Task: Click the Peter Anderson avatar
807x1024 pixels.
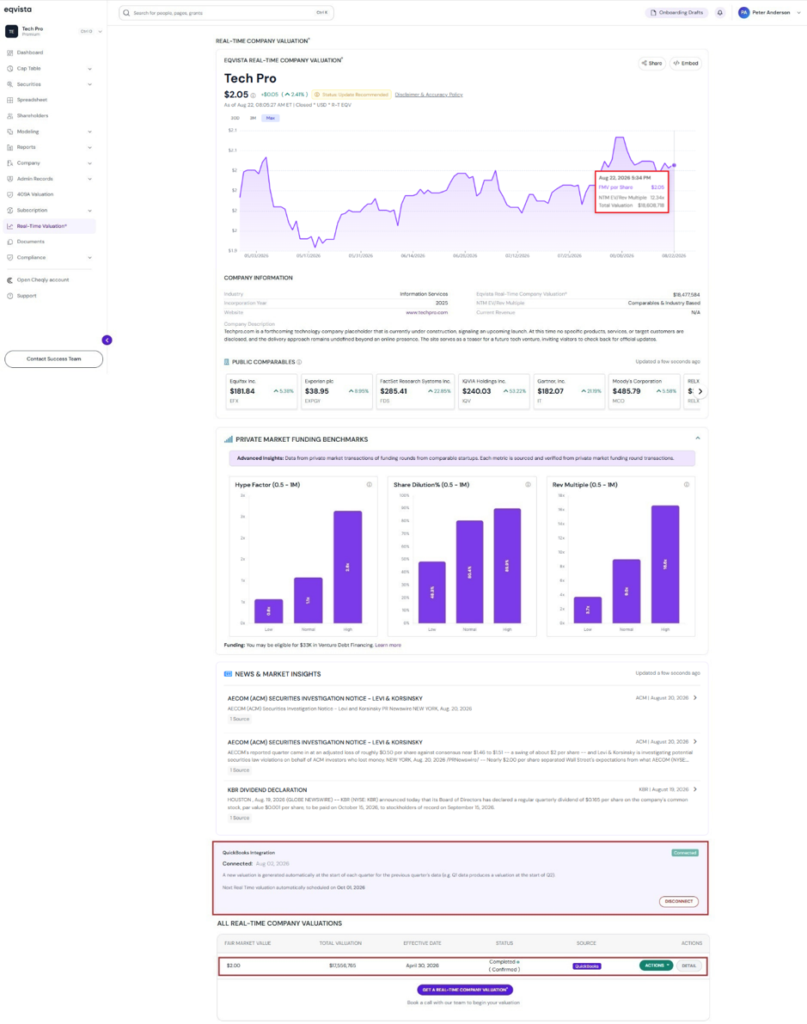Action: (744, 12)
